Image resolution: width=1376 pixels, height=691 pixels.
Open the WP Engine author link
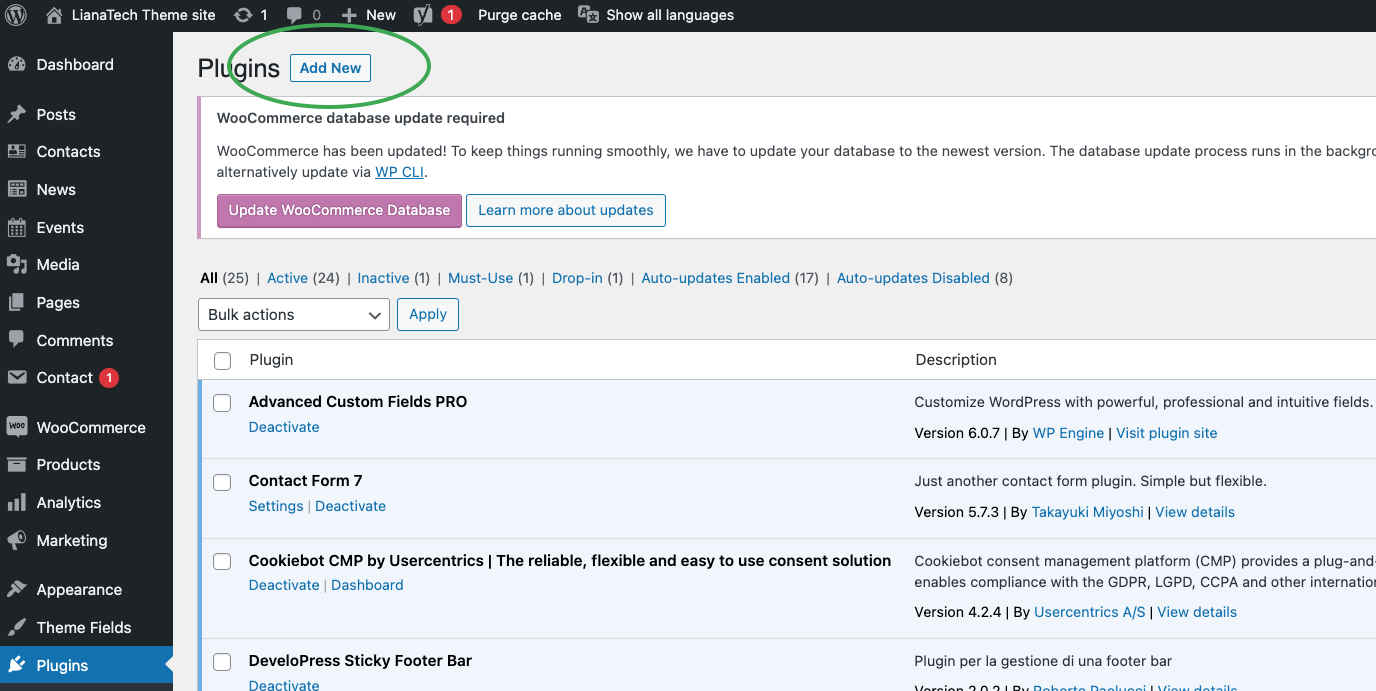1068,433
